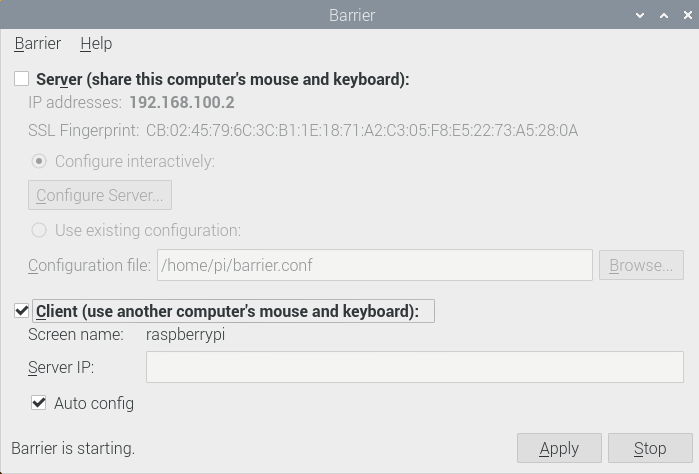Screen dimensions: 699x474
Task: Click the Browse... button
Action: click(641, 265)
